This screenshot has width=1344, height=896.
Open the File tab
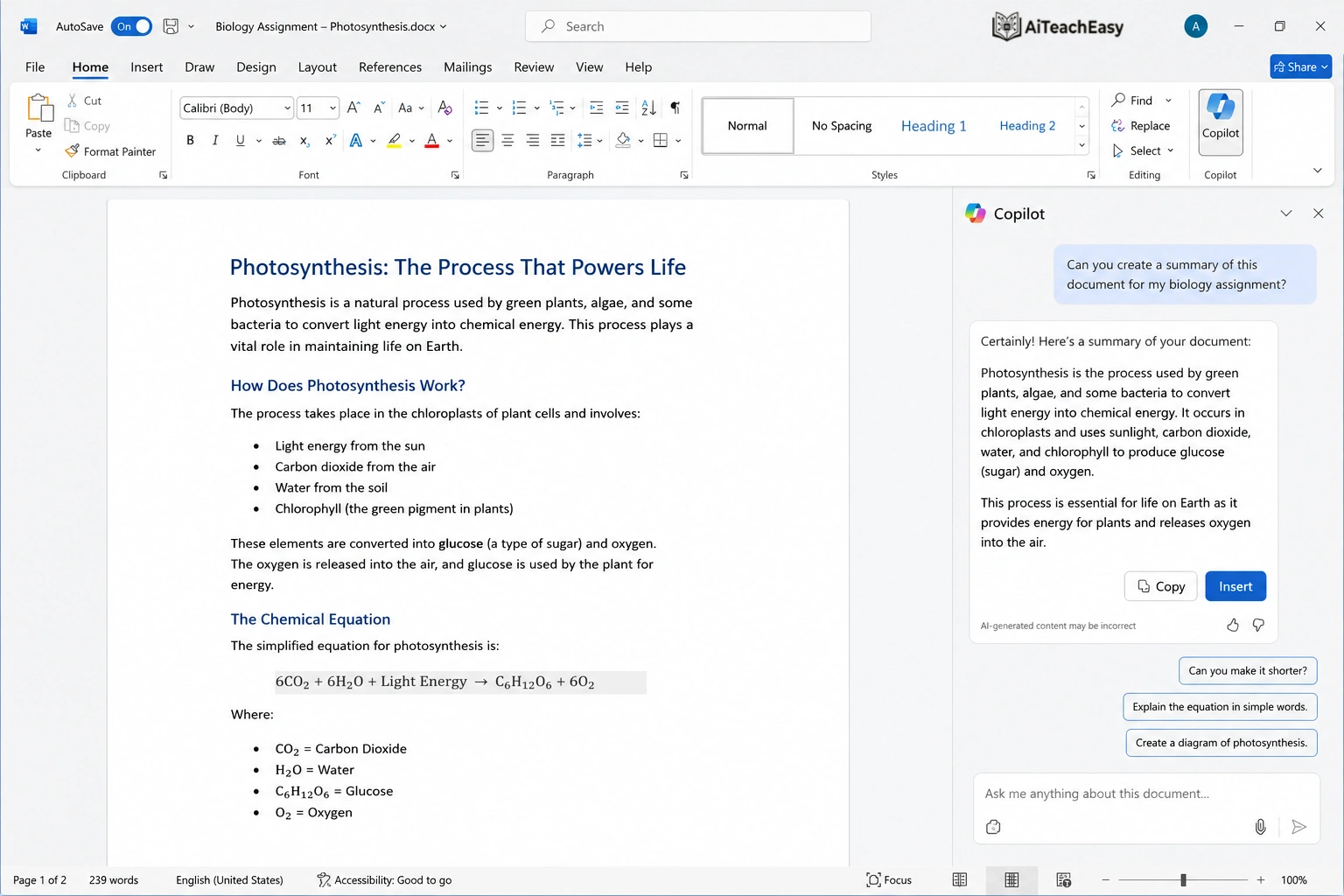coord(35,67)
